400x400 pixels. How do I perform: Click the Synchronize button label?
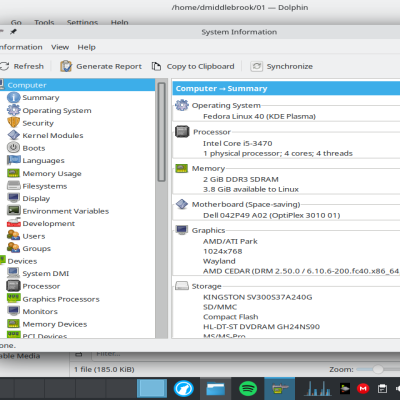pos(290,66)
